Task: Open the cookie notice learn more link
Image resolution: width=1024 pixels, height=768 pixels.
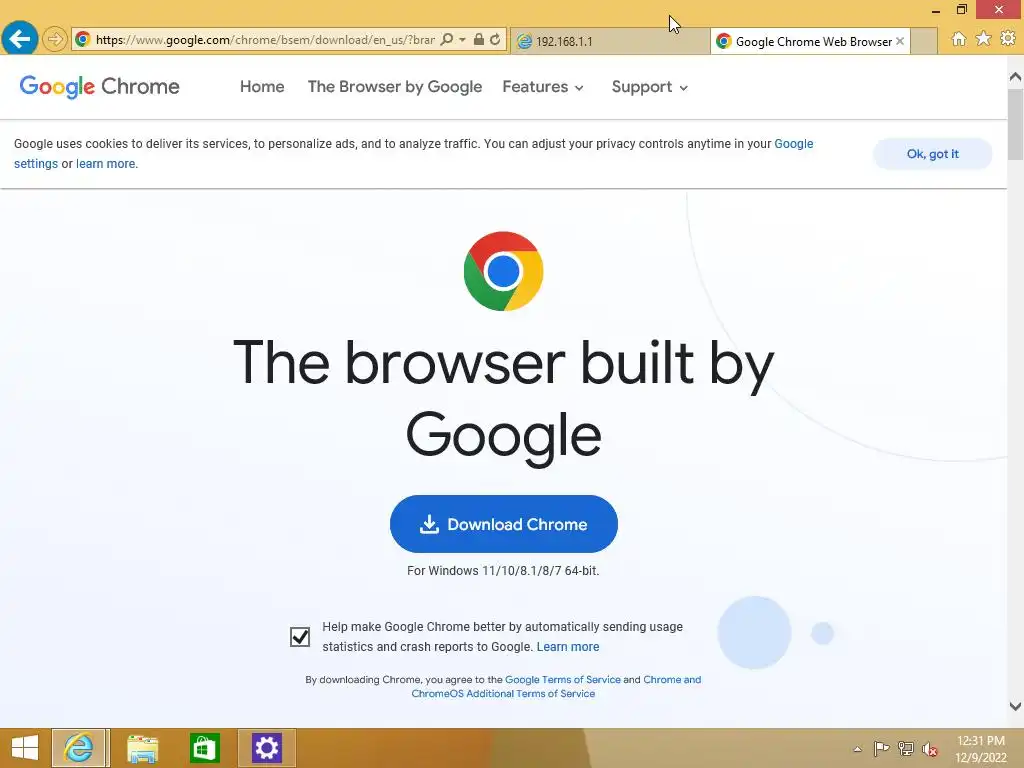Action: (106, 164)
